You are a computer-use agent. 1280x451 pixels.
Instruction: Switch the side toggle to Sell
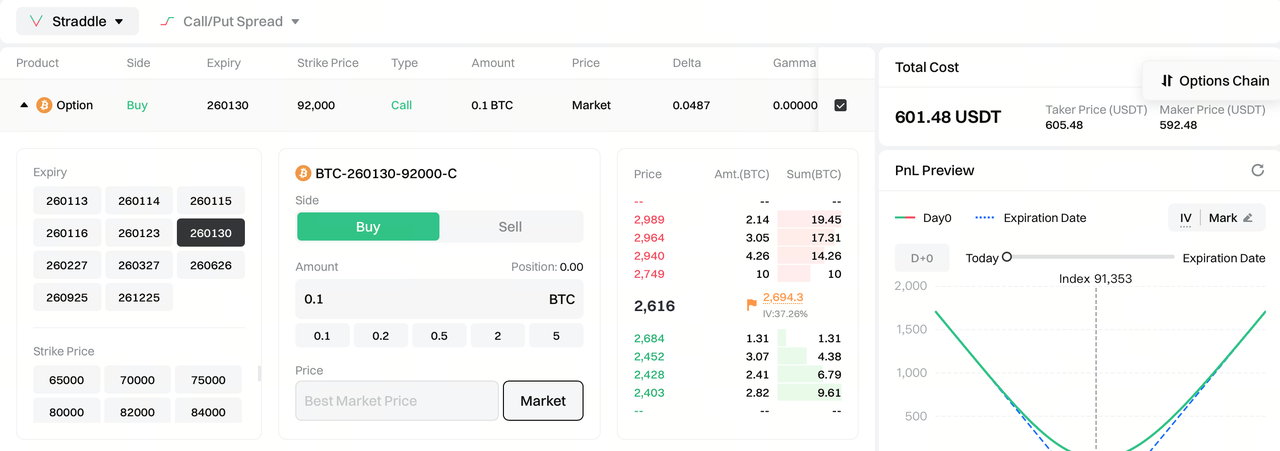coord(510,227)
